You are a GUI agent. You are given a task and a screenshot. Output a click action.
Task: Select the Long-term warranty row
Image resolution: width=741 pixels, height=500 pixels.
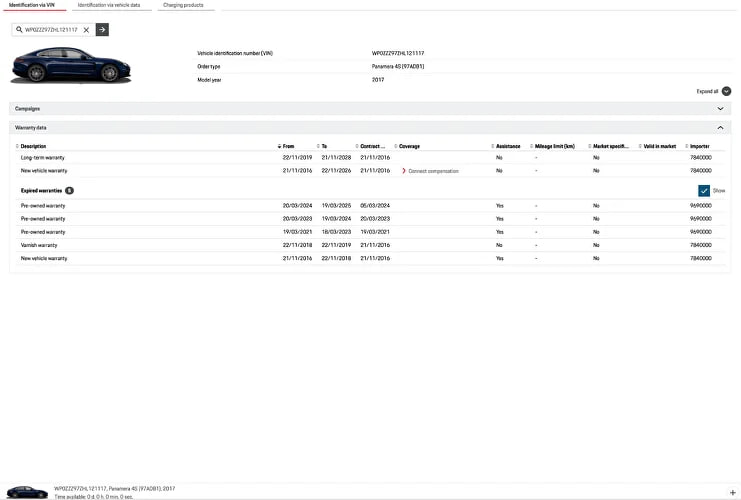[x=370, y=157]
